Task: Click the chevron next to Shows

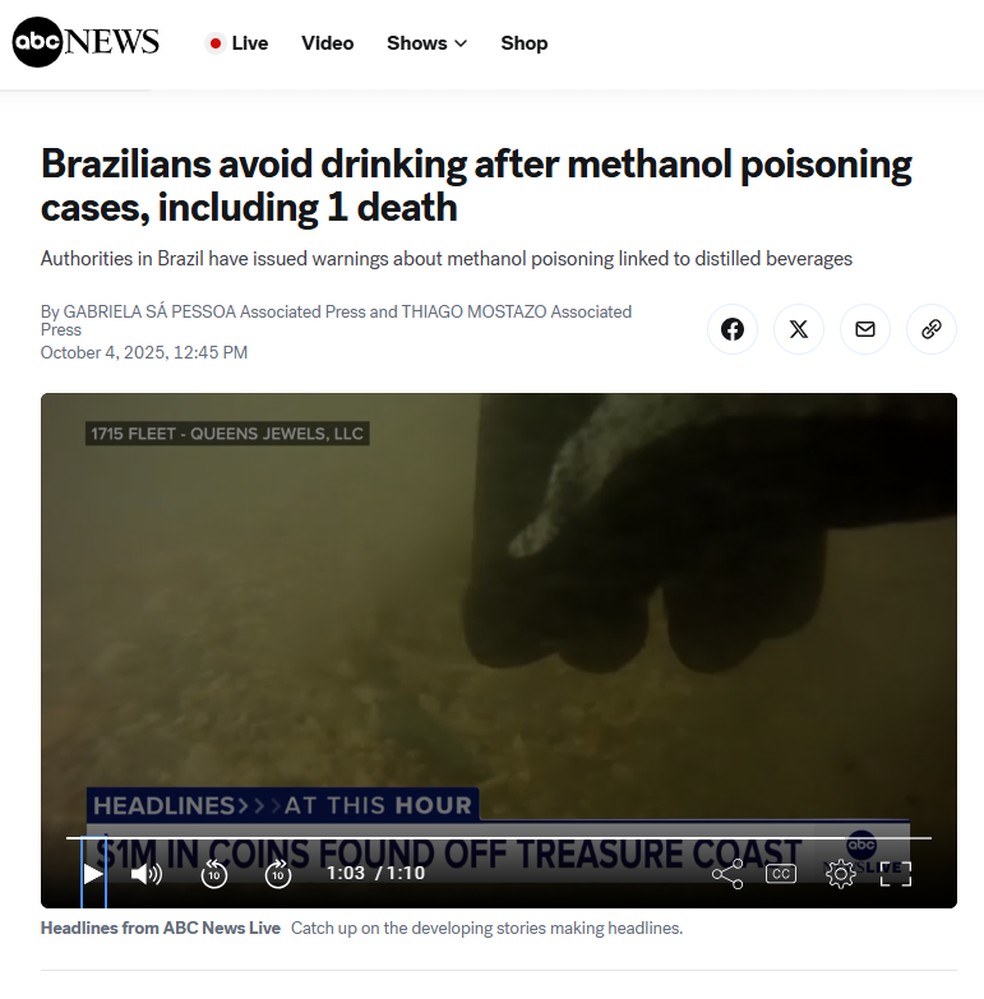Action: tap(461, 43)
